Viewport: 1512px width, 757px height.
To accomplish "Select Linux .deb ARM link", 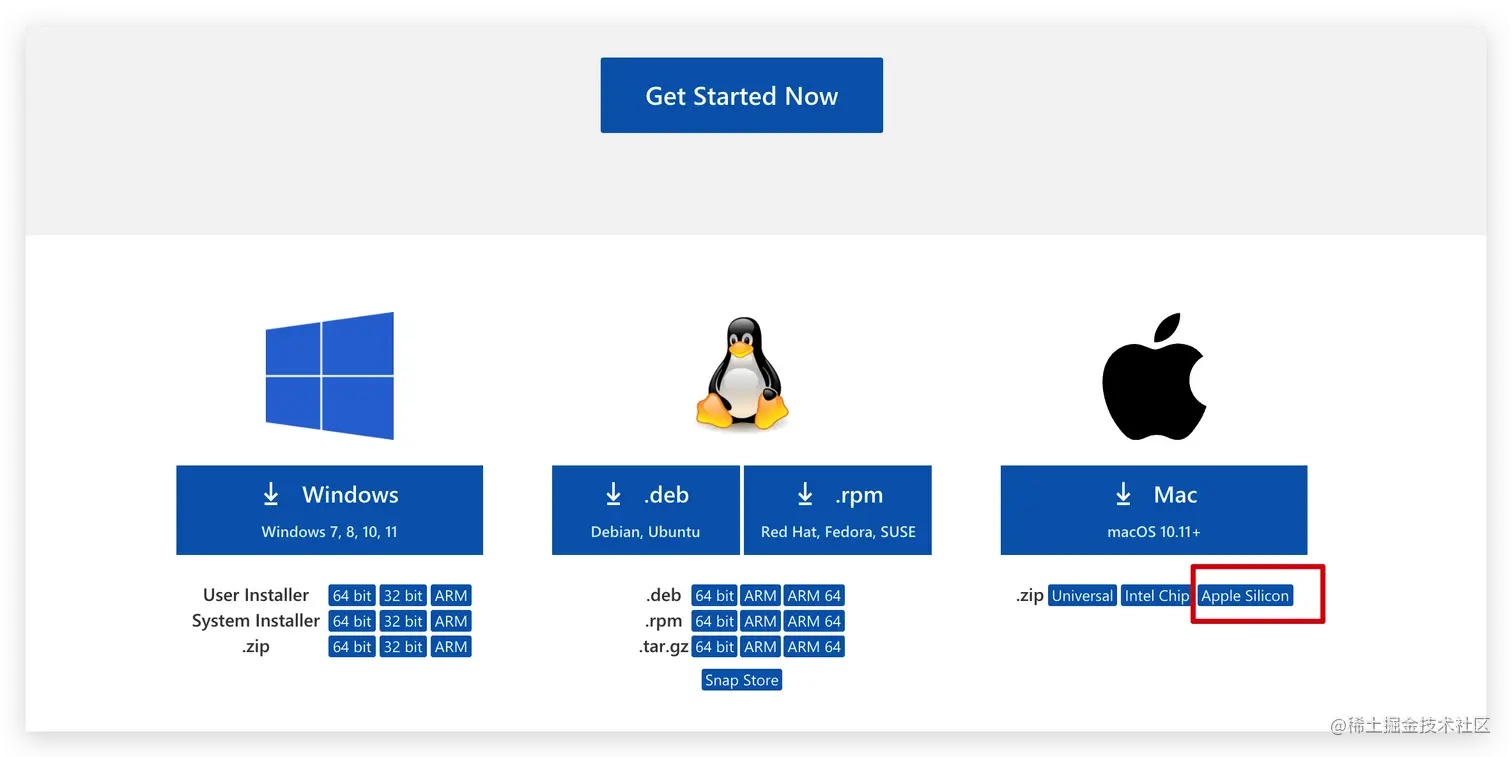I will coord(760,596).
